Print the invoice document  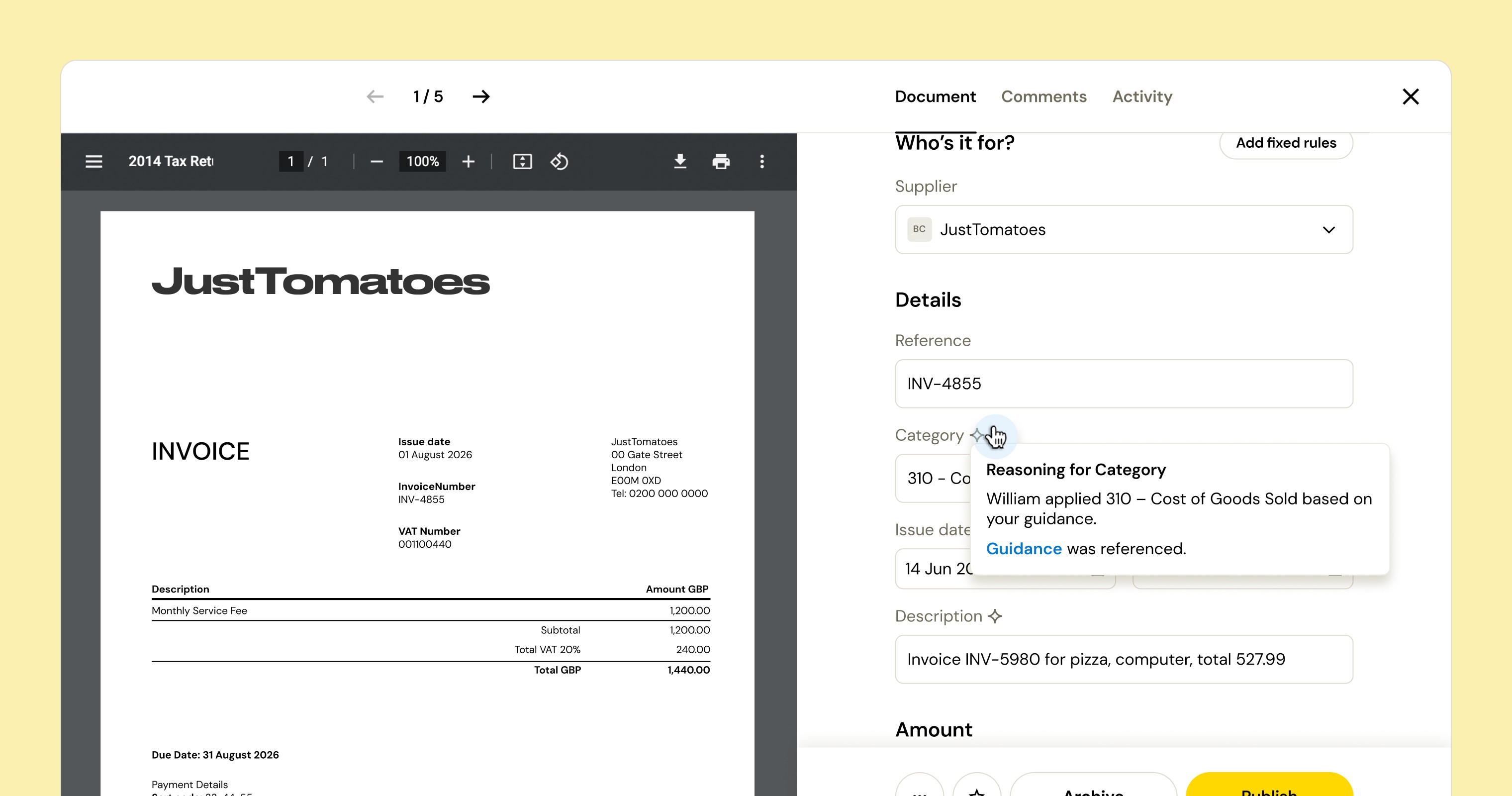(x=721, y=161)
